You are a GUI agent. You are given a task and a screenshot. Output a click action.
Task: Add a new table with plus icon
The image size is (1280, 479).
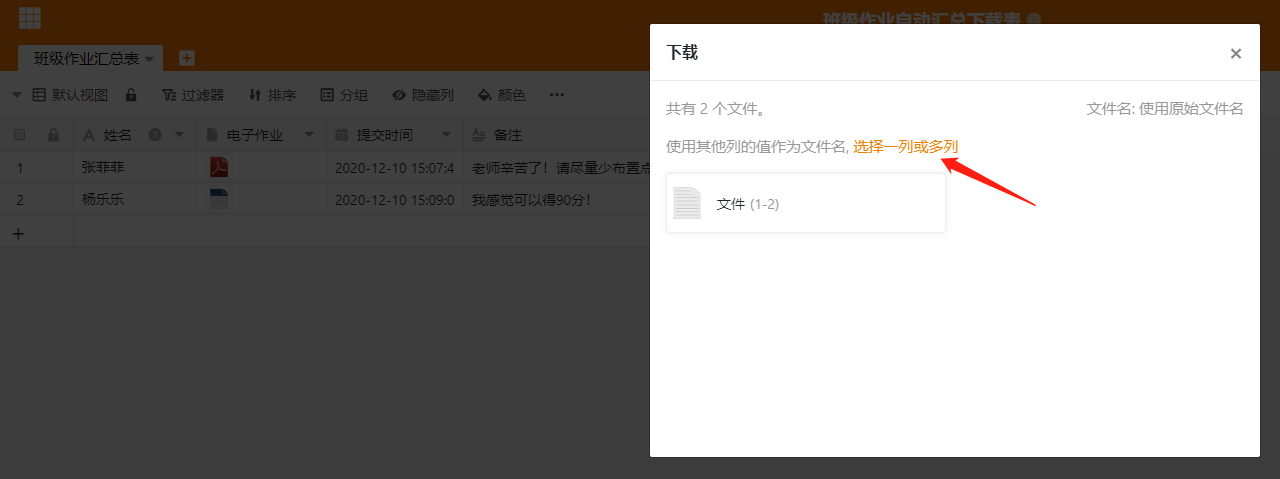187,58
